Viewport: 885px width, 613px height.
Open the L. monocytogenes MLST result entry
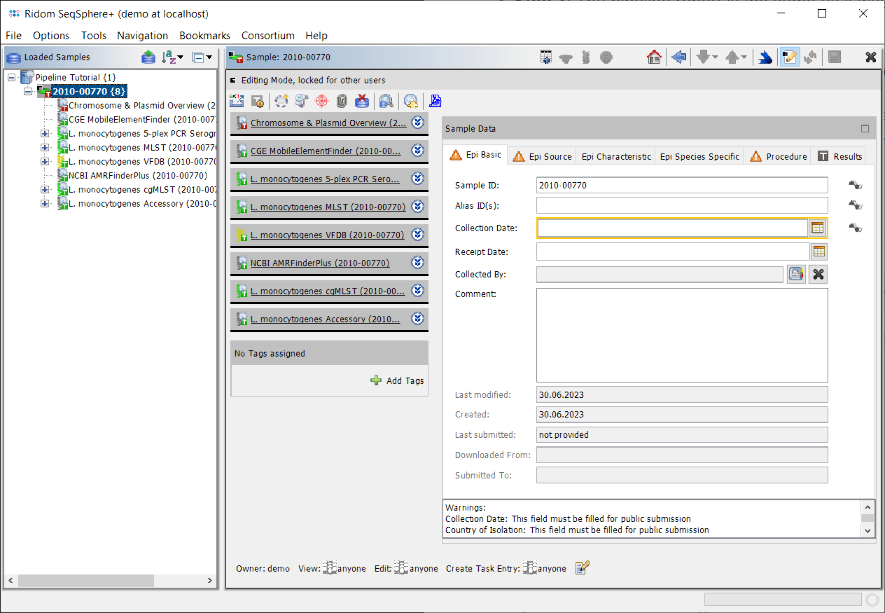(x=329, y=207)
